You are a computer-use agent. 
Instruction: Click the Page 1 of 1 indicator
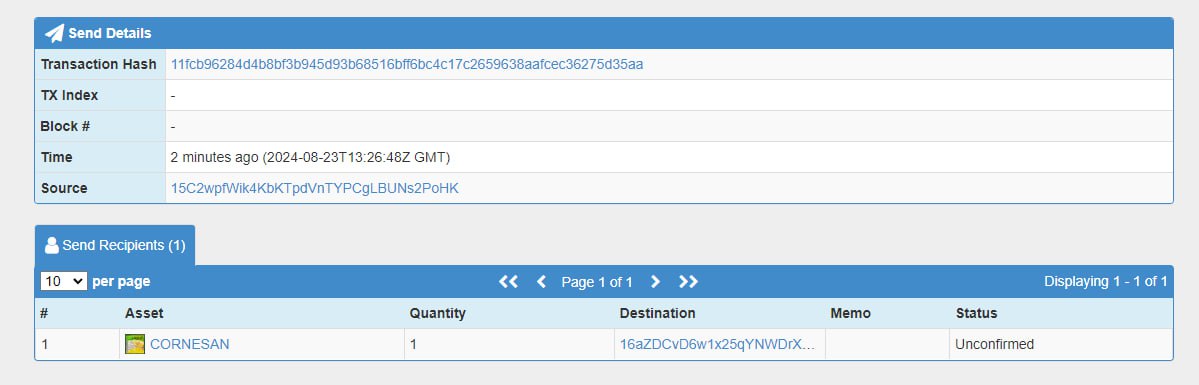597,282
